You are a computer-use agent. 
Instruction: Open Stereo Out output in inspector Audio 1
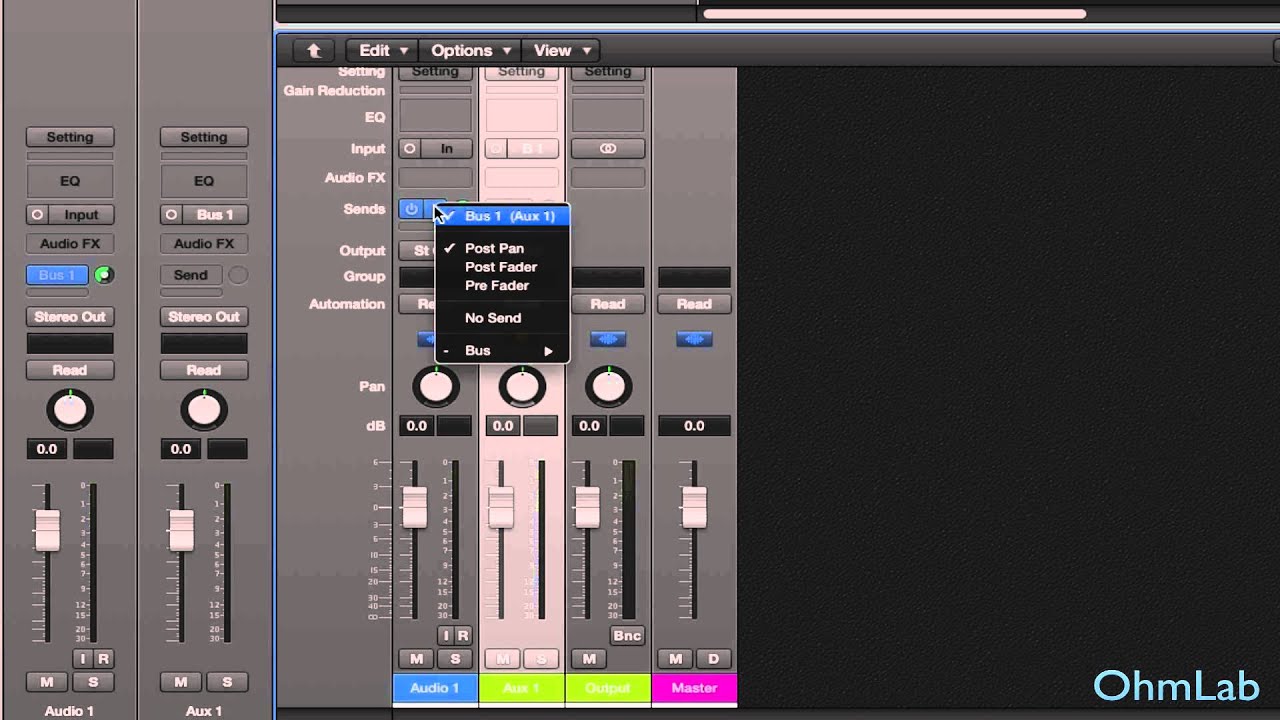pos(70,317)
